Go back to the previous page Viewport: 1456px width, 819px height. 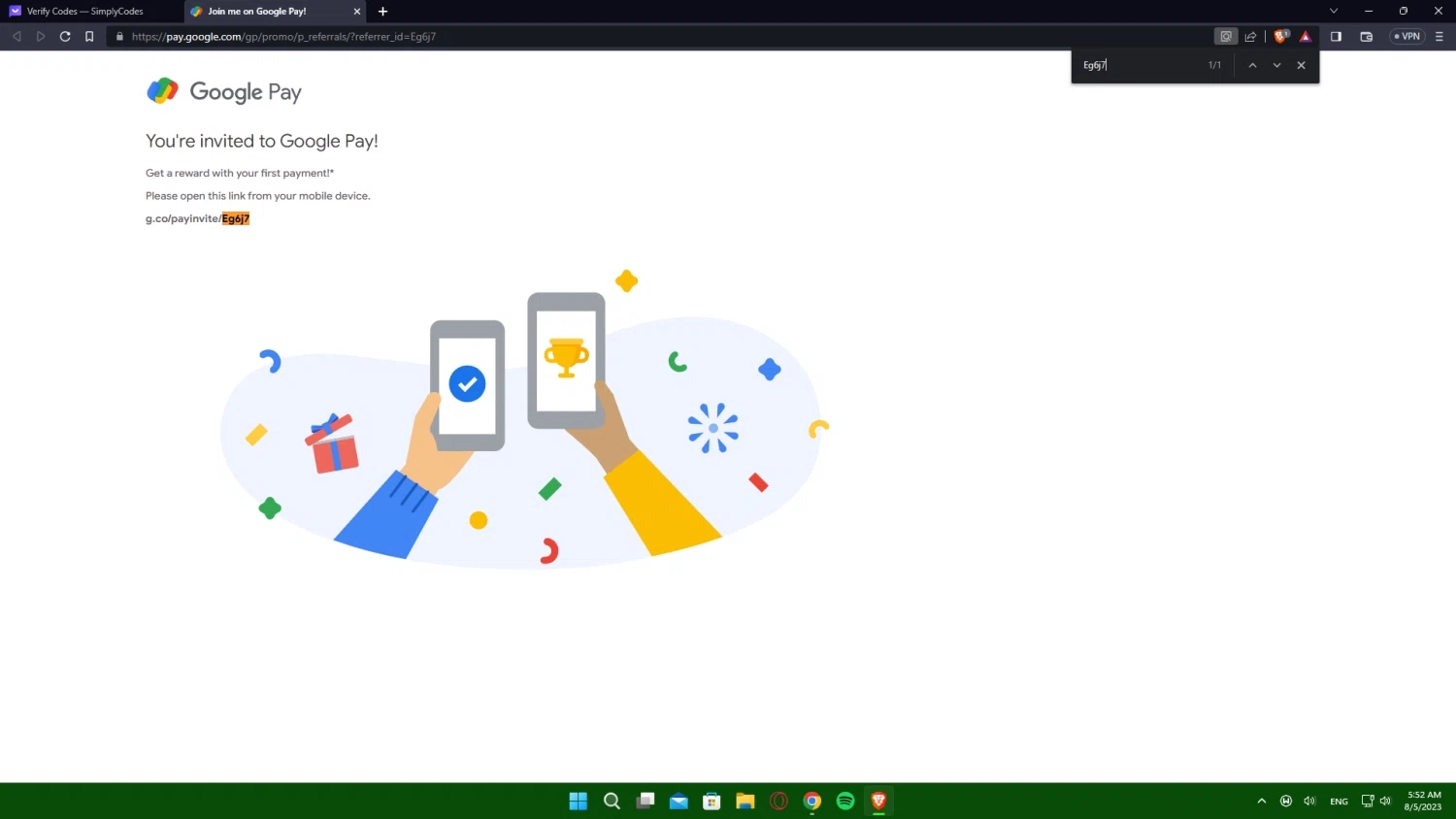click(x=17, y=37)
